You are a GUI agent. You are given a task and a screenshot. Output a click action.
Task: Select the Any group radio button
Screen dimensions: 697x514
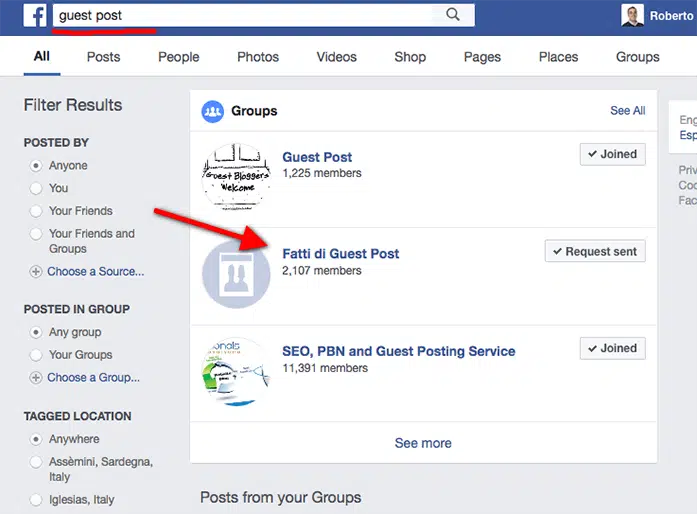coord(36,333)
